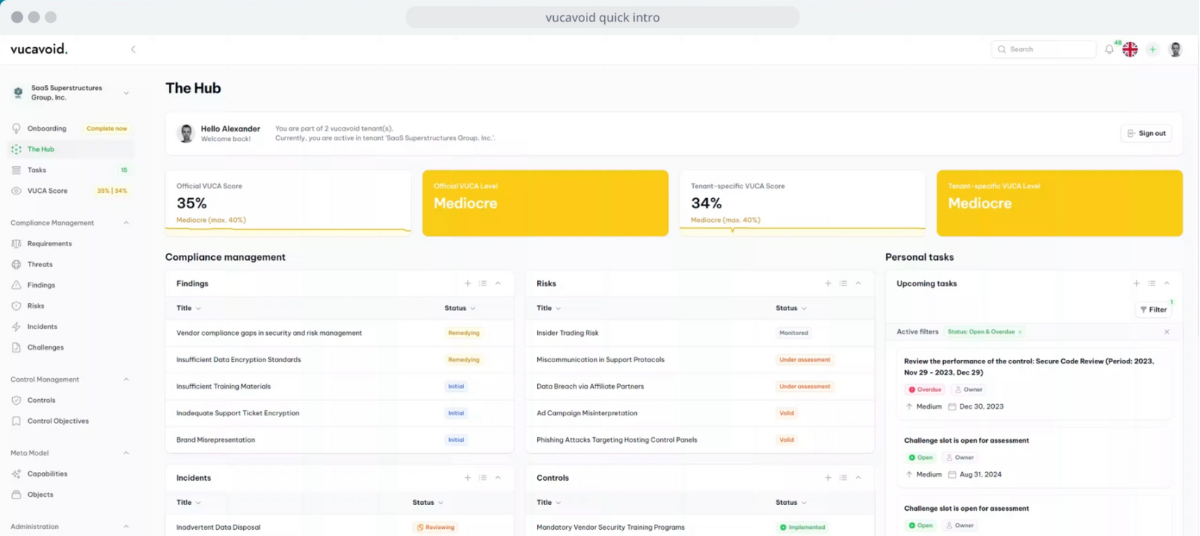
Task: Open the Filter button in Upcoming tasks
Action: [x=1153, y=310]
